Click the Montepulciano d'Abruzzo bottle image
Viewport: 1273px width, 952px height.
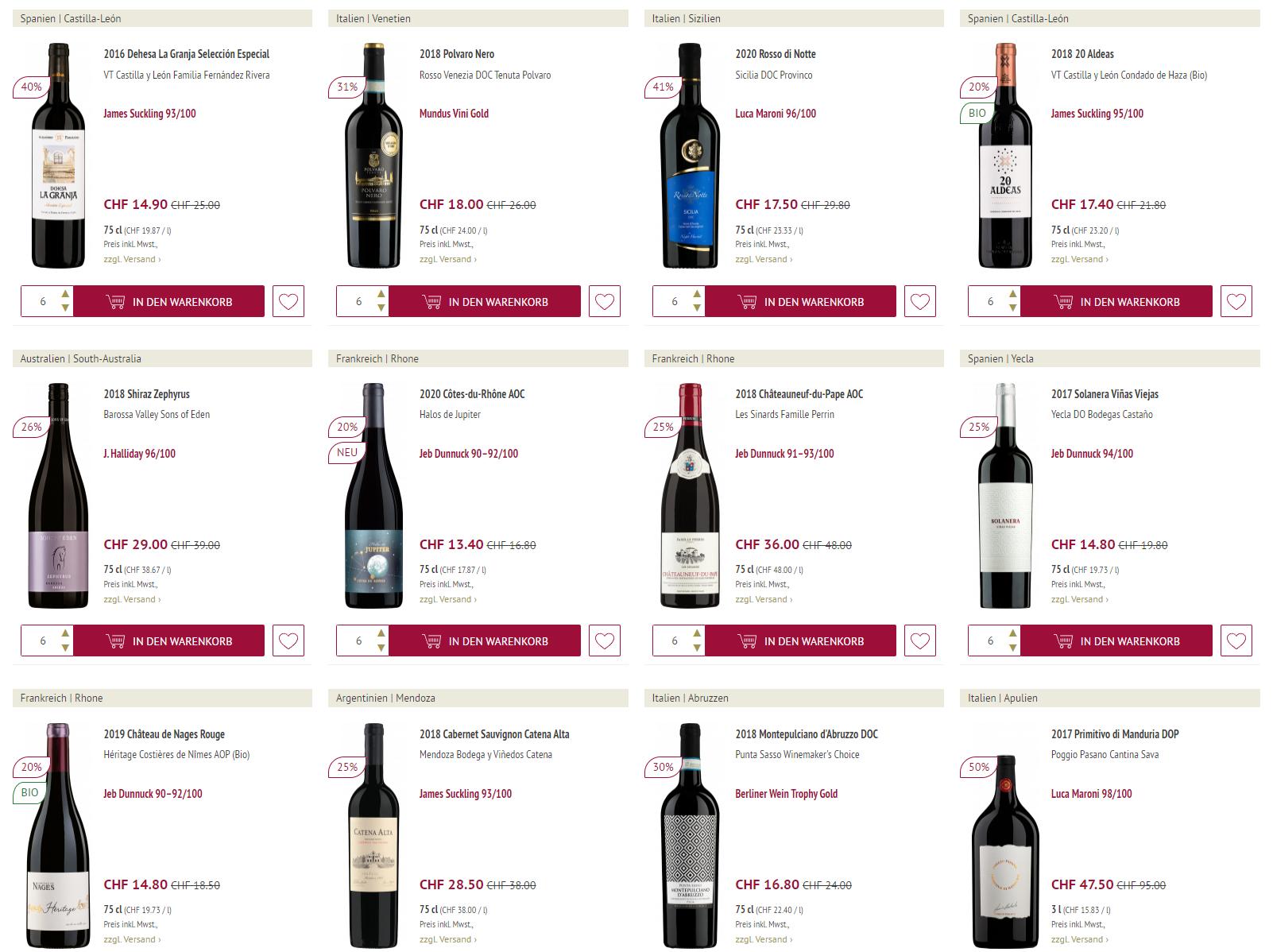pos(690,834)
